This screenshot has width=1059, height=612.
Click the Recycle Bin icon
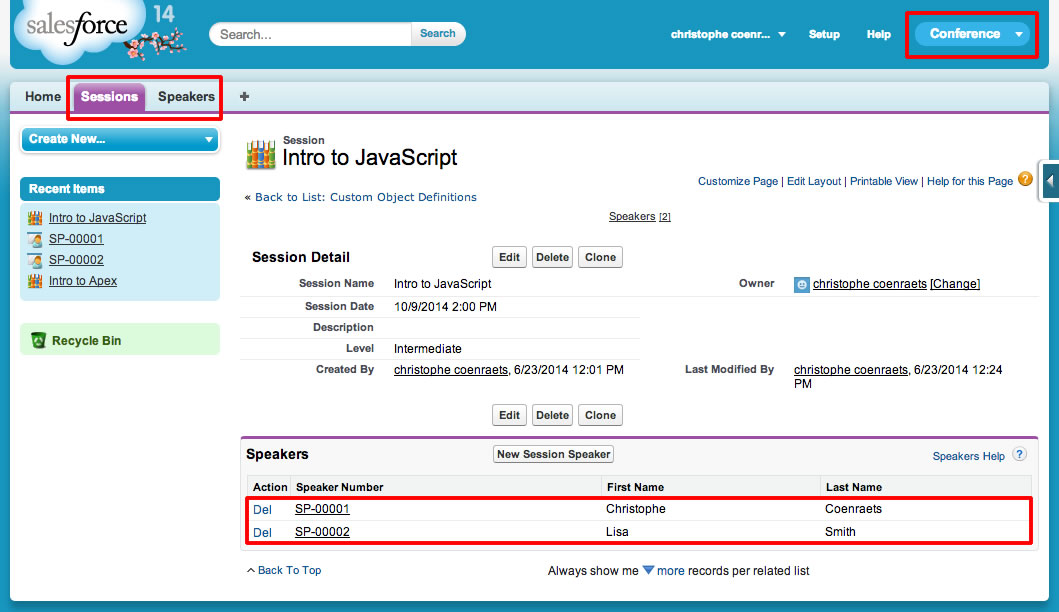tap(38, 340)
